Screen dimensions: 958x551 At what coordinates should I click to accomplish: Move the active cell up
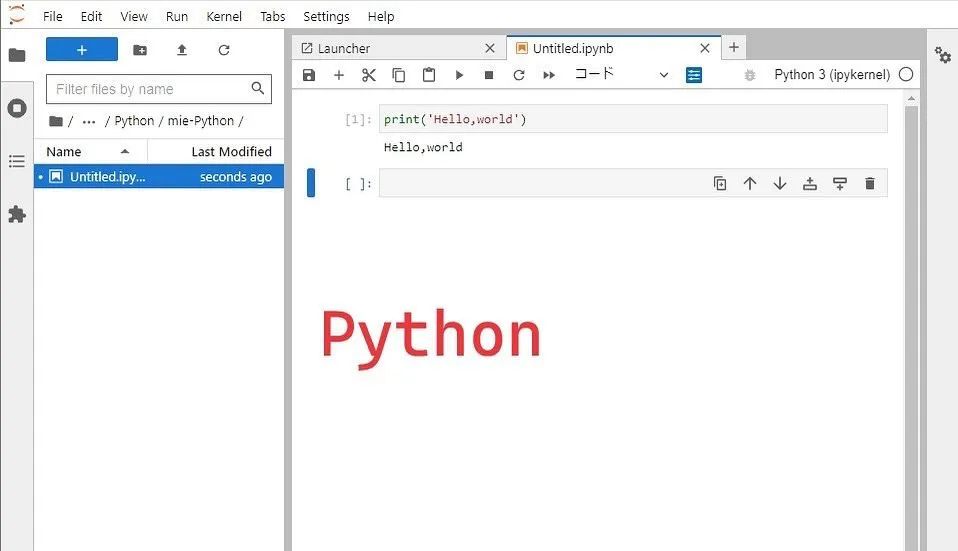point(750,183)
